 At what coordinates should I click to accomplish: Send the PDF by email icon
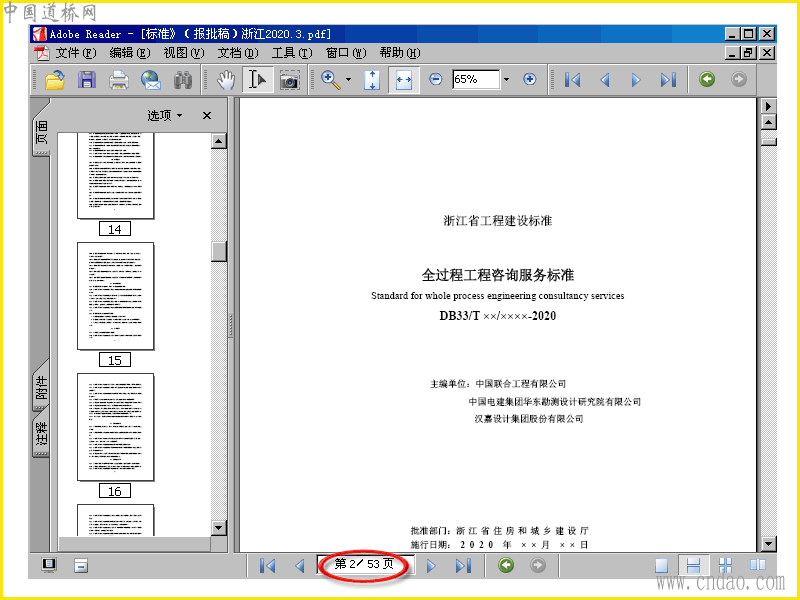point(151,80)
